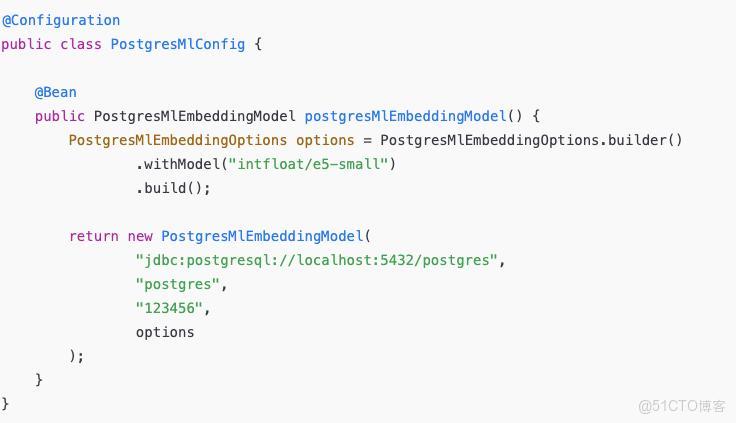736x423 pixels.
Task: Click the new keyword
Action: (140, 236)
